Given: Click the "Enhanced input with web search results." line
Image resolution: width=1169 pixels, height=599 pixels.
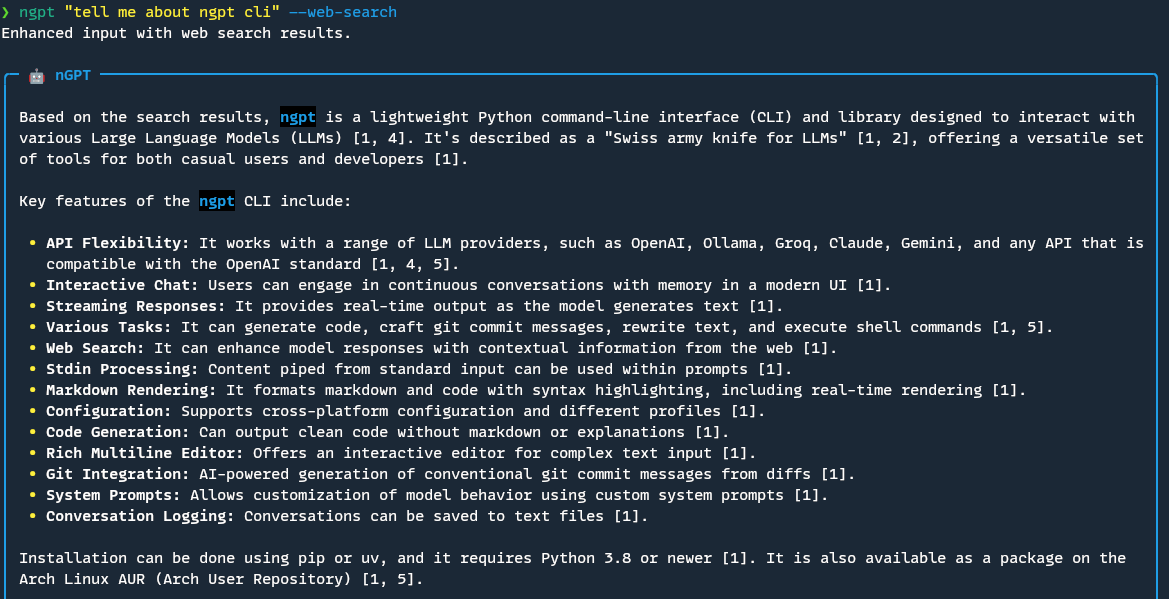Looking at the screenshot, I should [x=176, y=34].
